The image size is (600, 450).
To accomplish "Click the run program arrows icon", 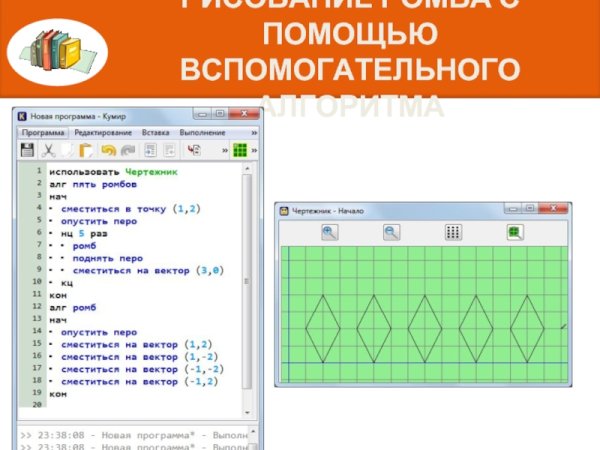I will [x=194, y=150].
